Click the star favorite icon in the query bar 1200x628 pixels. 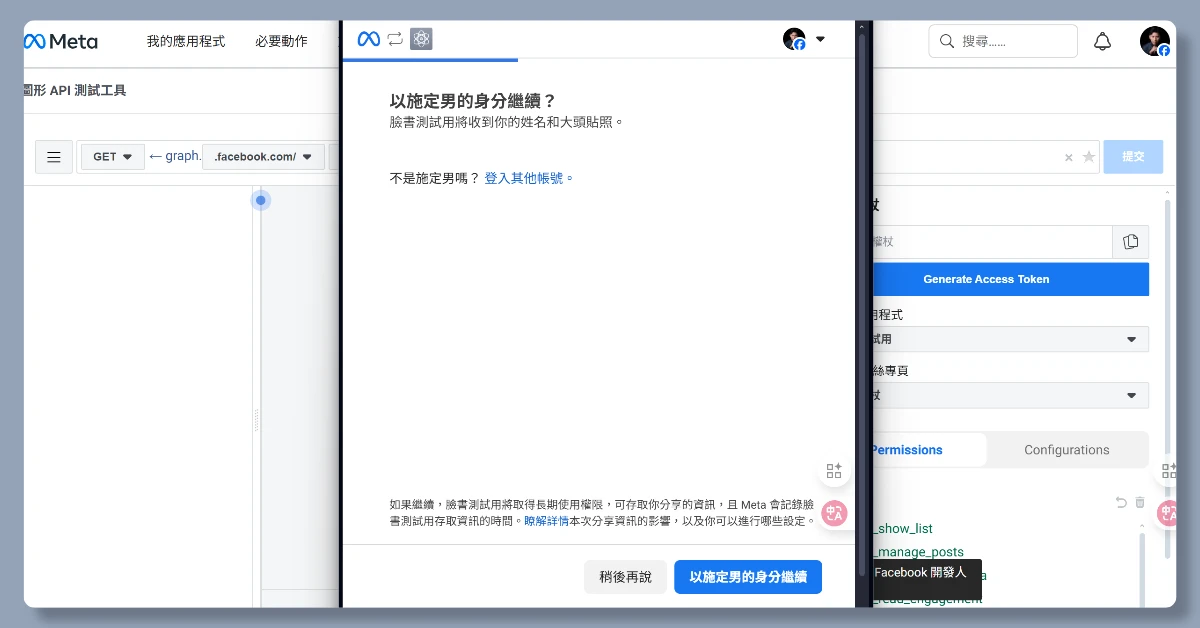(x=1089, y=157)
